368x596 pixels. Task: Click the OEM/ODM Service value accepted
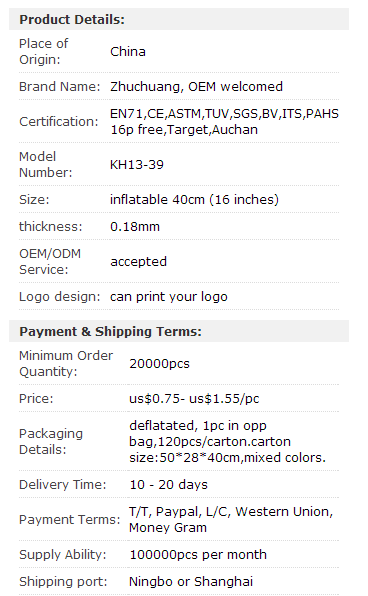point(138,262)
